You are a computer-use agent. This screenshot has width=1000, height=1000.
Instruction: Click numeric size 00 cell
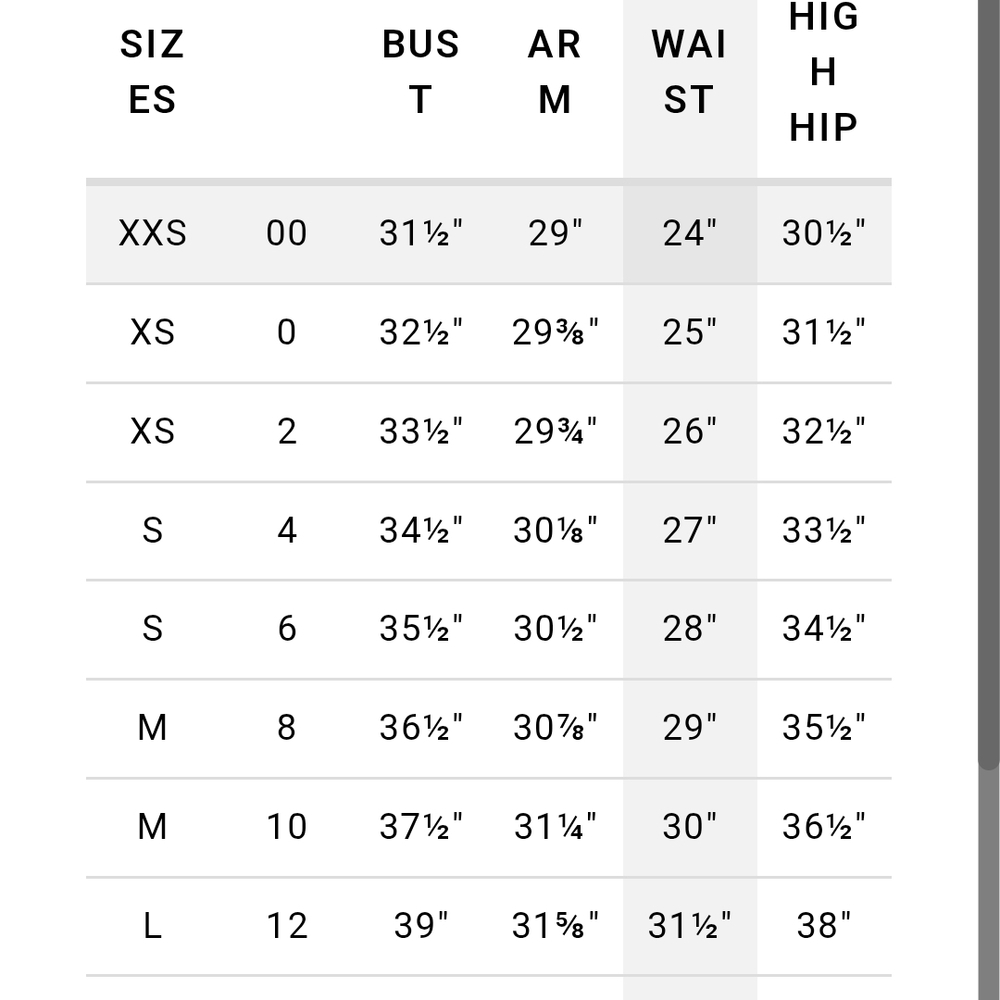286,233
